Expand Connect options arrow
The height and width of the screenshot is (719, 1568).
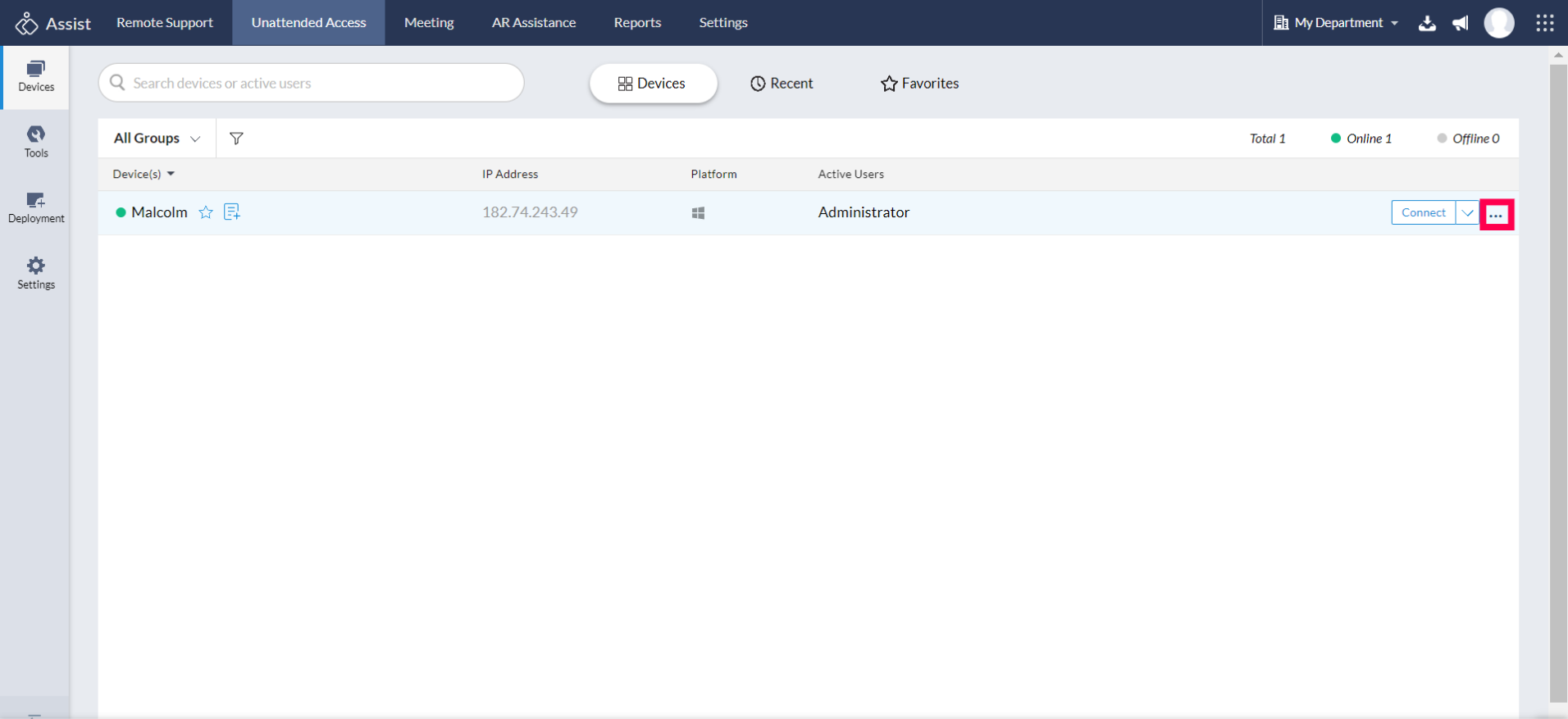[1467, 212]
